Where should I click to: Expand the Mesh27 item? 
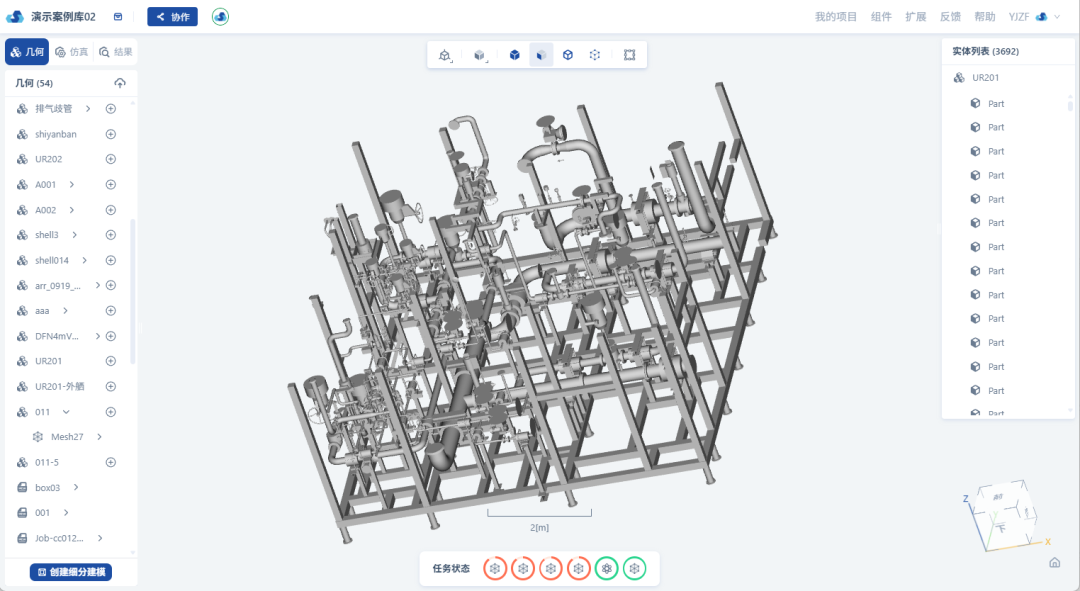pos(99,437)
